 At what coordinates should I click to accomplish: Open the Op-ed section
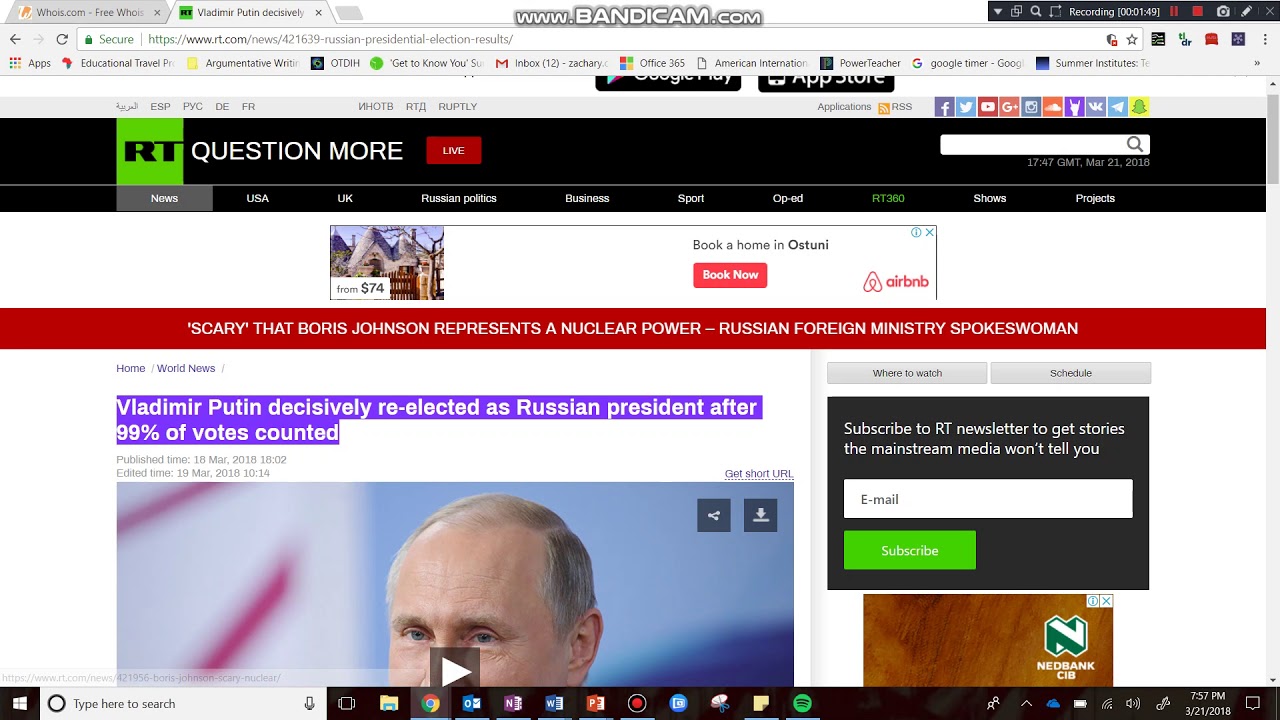coord(788,198)
